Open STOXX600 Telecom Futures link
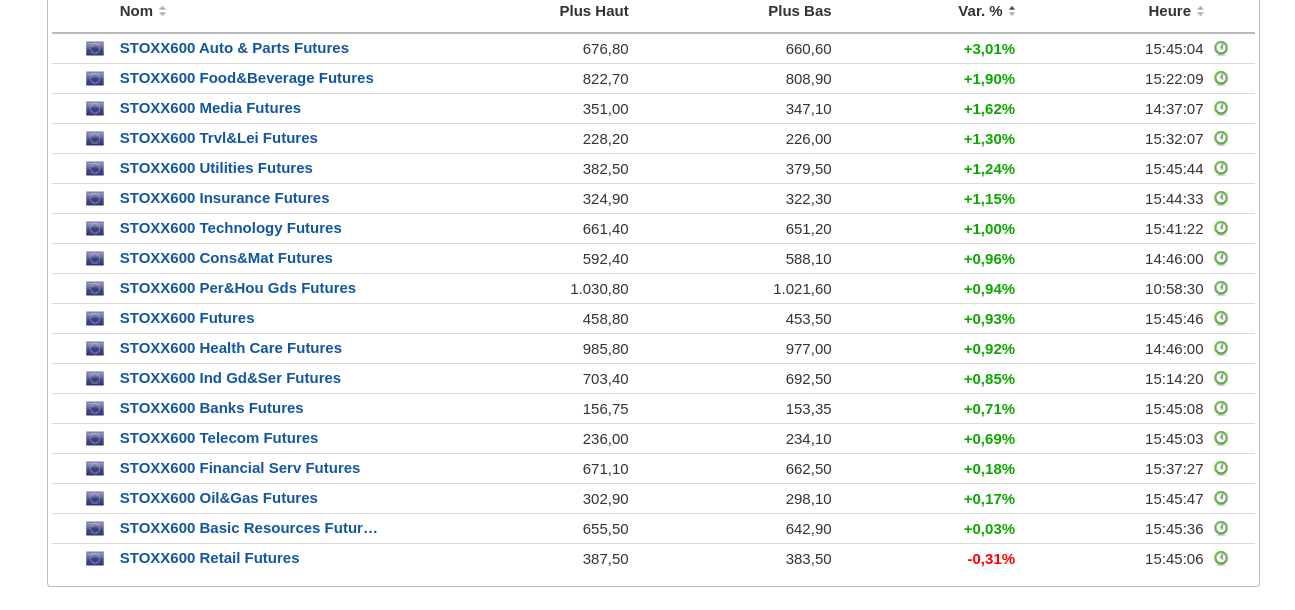Image resolution: width=1295 pixels, height=610 pixels. [x=219, y=438]
